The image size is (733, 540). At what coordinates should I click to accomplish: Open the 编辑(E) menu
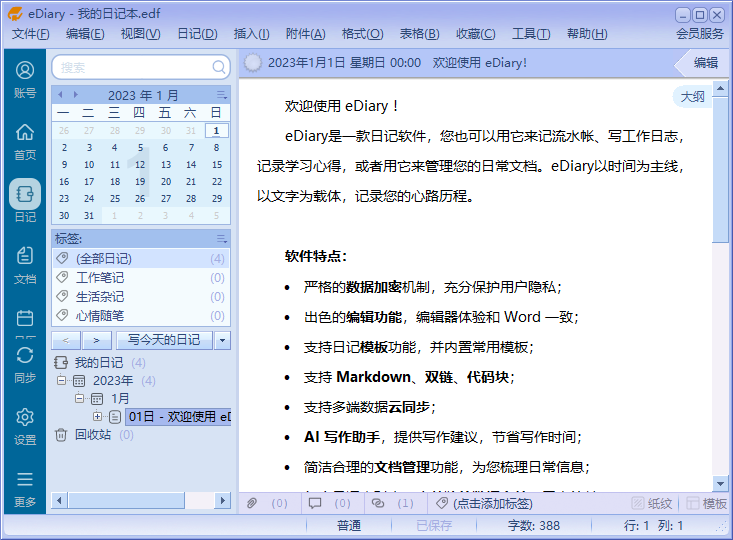pyautogui.click(x=85, y=34)
